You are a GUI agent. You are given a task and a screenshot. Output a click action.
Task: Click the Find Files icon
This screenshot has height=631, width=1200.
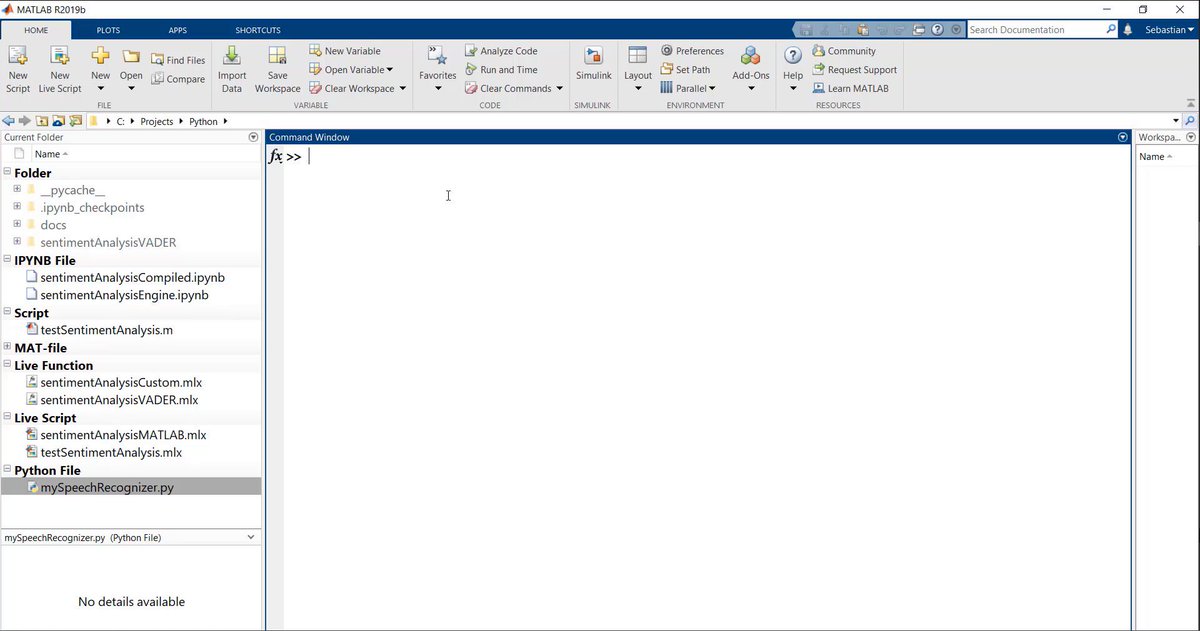178,60
